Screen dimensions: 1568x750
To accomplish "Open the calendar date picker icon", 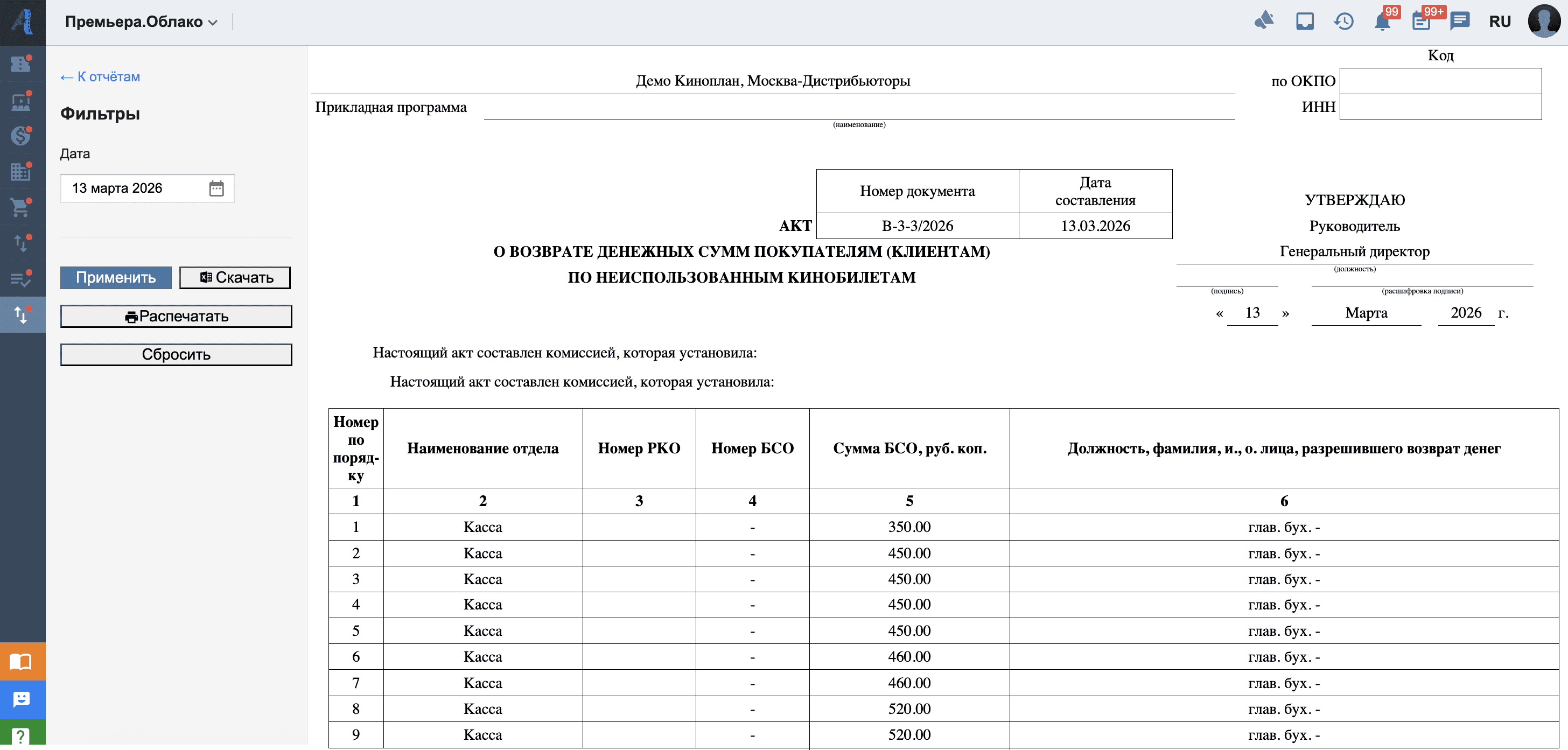I will 216,188.
